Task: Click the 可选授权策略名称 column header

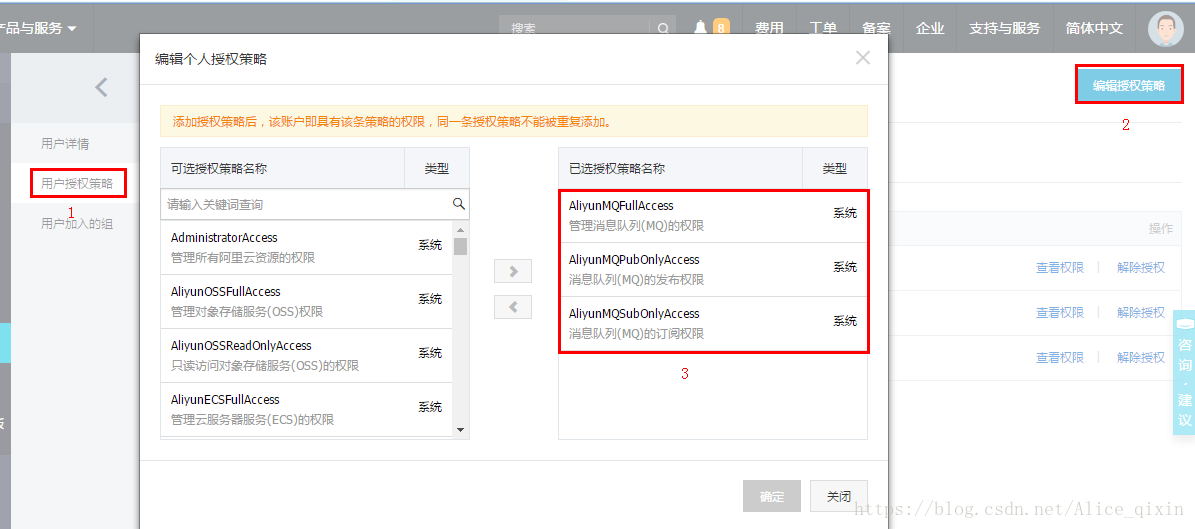Action: [x=282, y=168]
